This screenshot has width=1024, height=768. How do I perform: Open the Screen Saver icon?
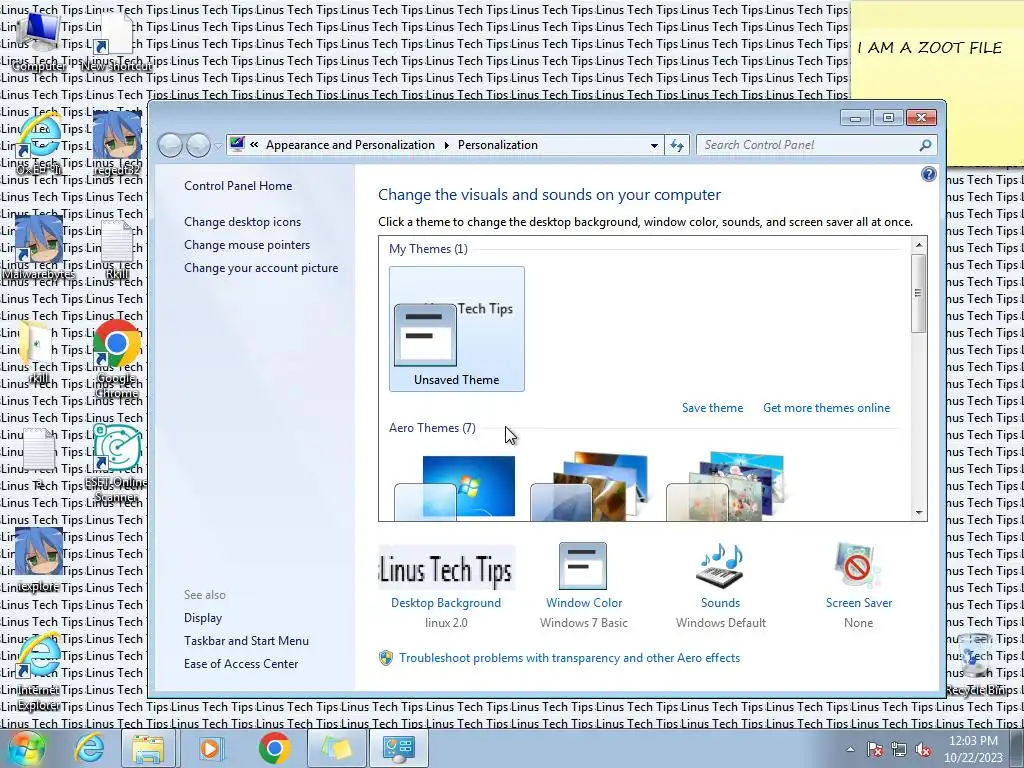pyautogui.click(x=857, y=566)
